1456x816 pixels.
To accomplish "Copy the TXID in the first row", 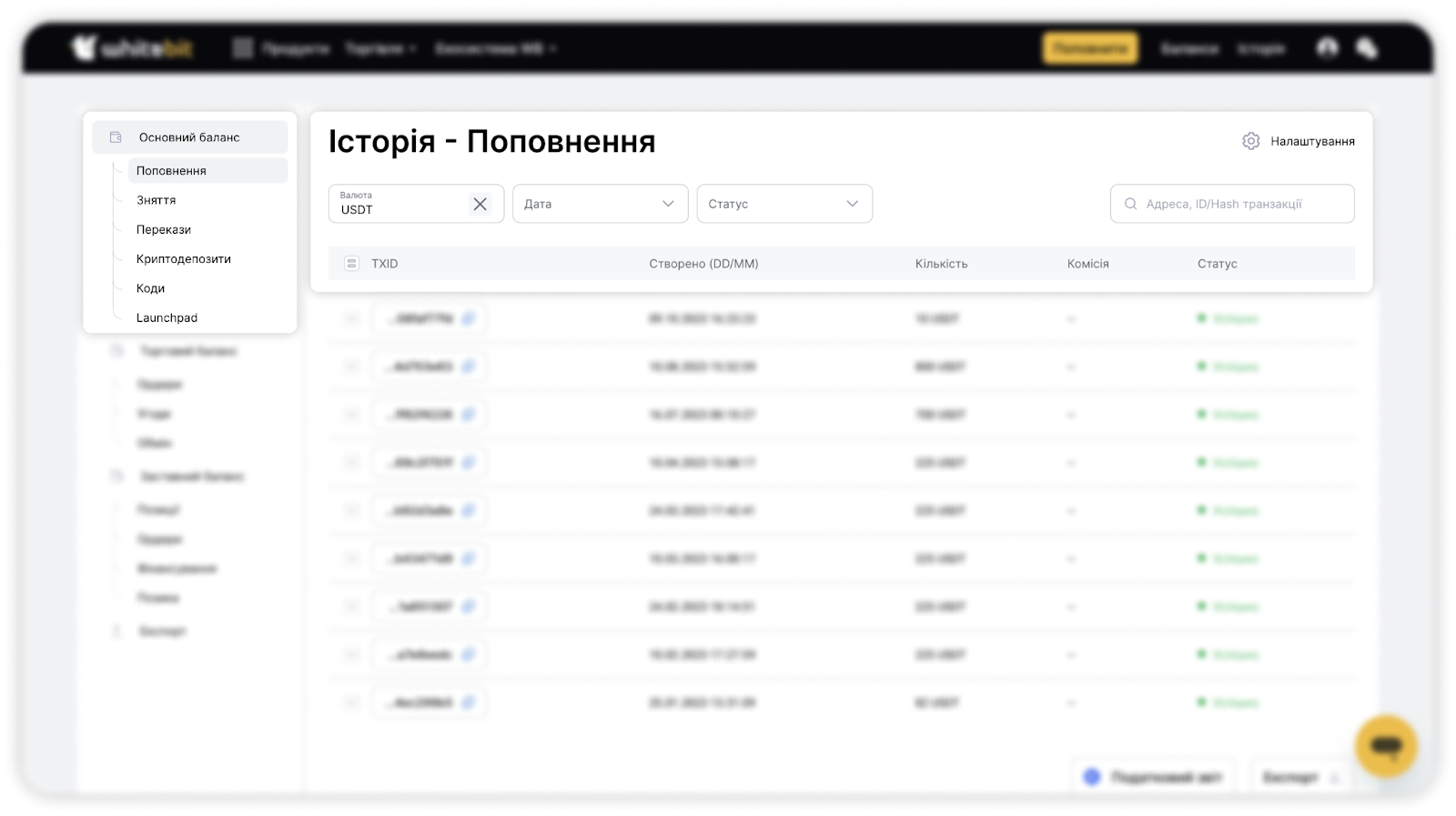I will (x=469, y=318).
